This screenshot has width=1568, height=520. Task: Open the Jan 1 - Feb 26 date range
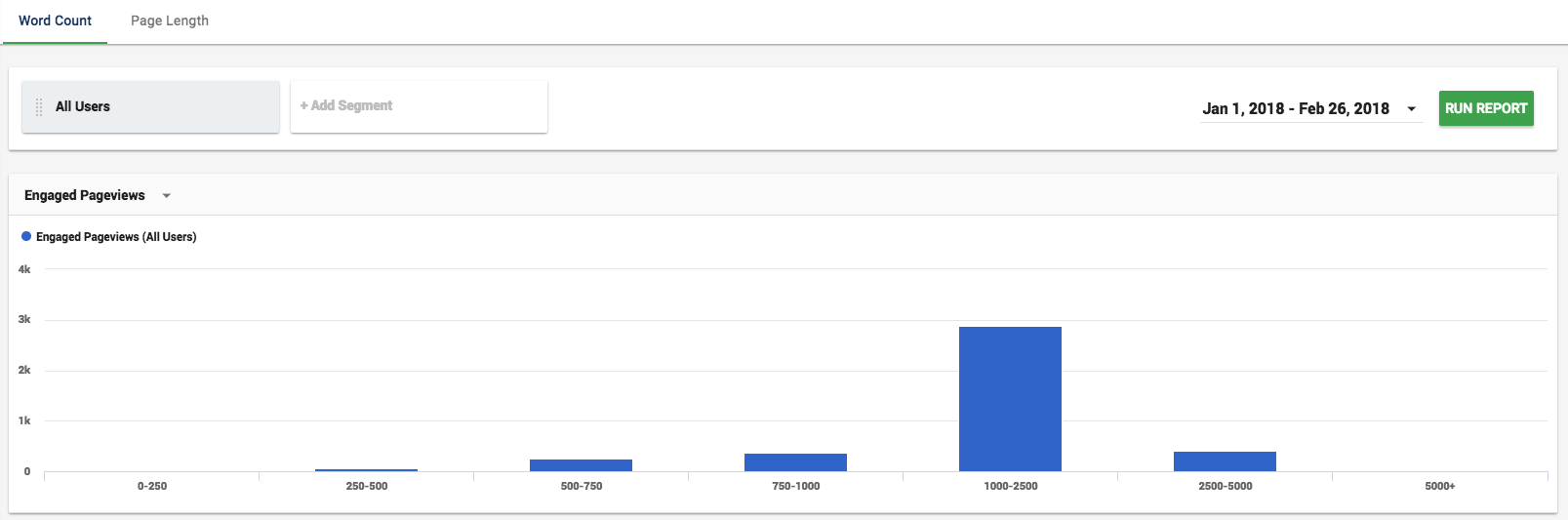1296,108
